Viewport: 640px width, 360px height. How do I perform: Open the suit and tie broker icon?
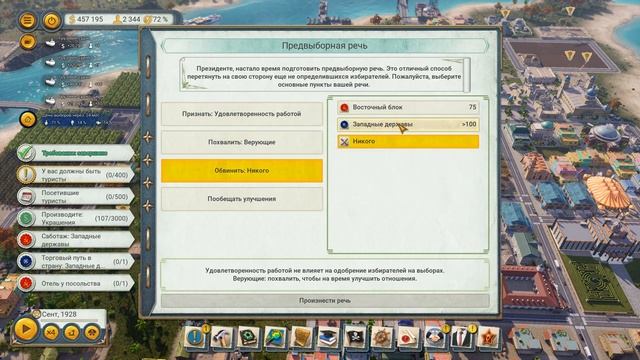pos(461,338)
